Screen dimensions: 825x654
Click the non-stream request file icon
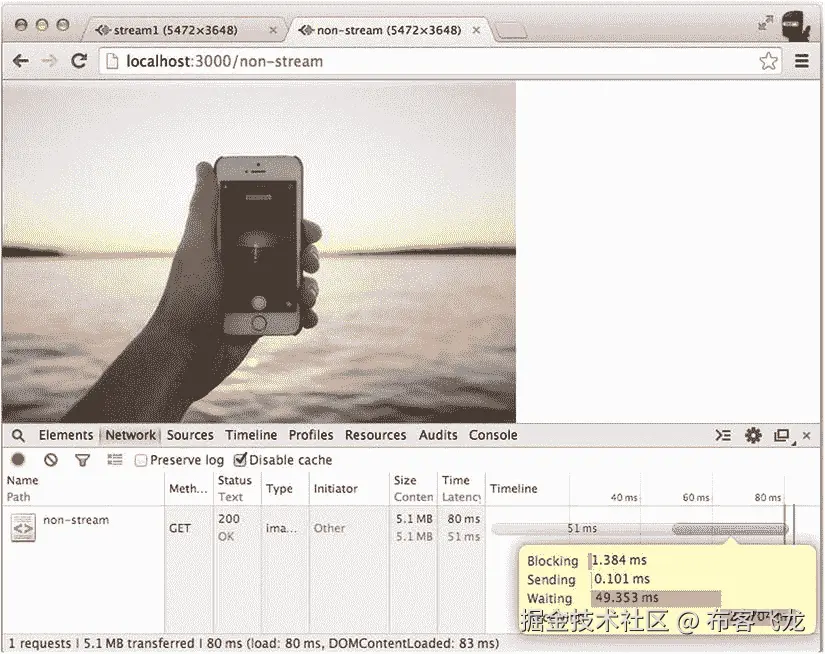point(23,528)
